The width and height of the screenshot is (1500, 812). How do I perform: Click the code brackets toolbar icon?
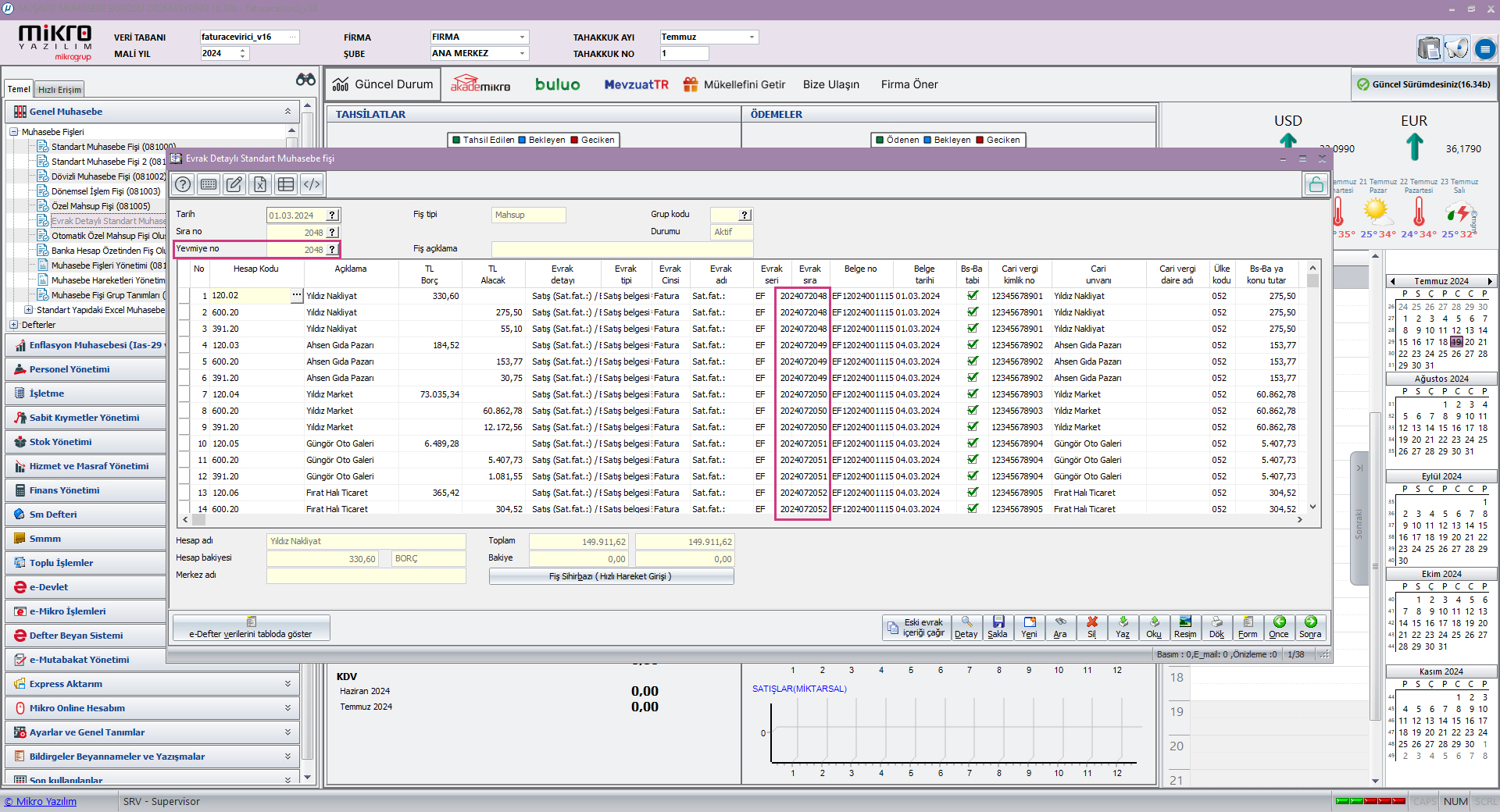click(x=312, y=184)
